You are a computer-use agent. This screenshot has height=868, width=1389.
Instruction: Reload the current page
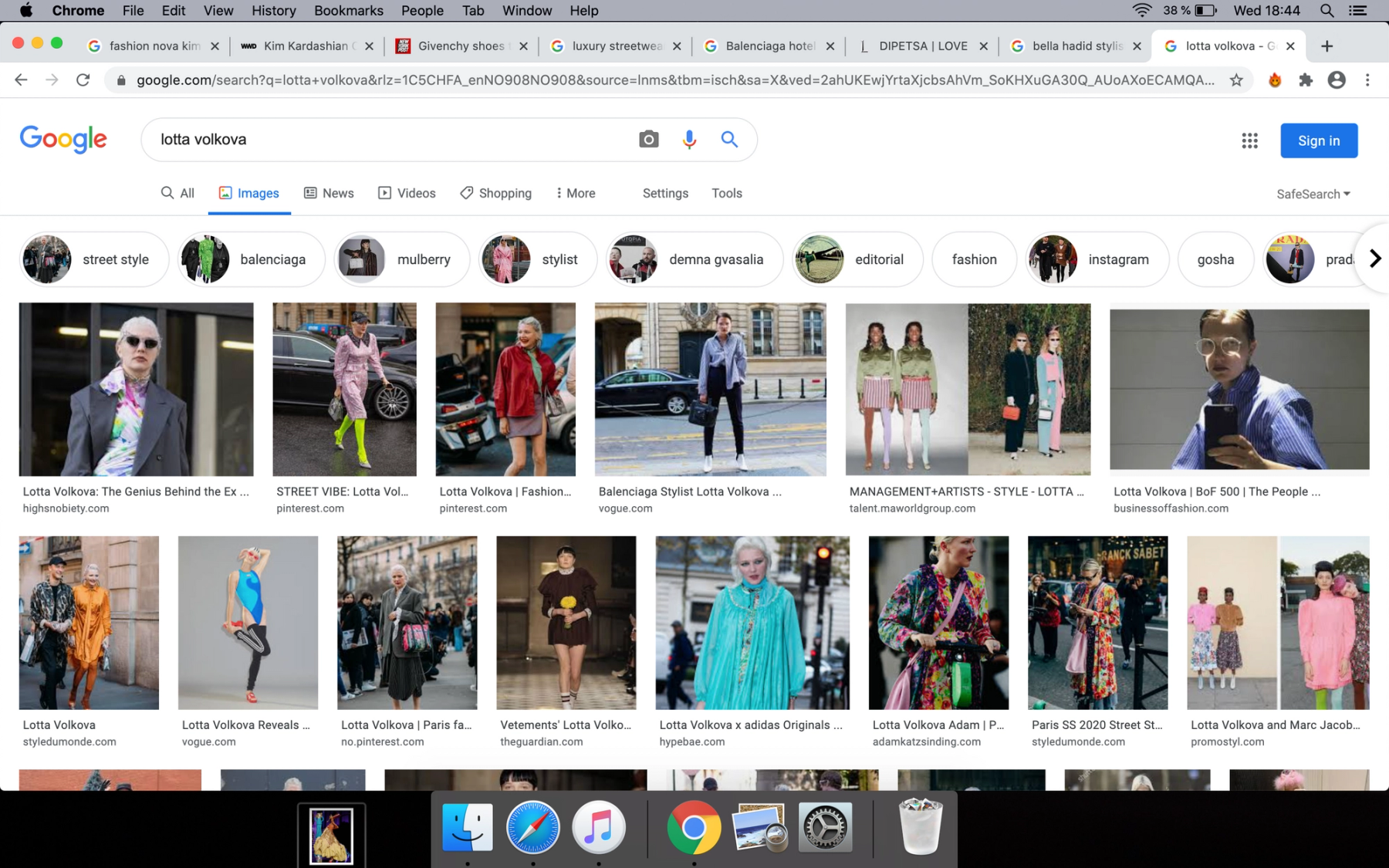click(x=83, y=80)
